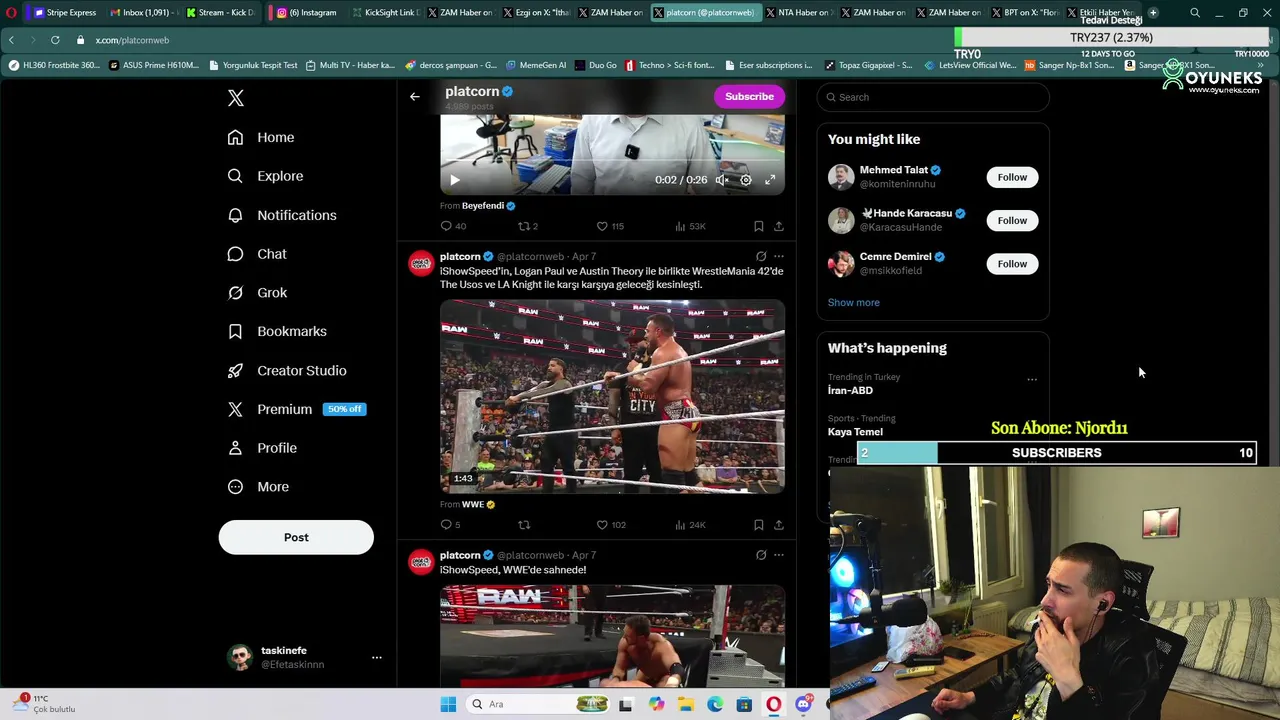1280x720 pixels.
Task: Open Grok explain icon on WrestleMania post
Action: [x=761, y=256]
